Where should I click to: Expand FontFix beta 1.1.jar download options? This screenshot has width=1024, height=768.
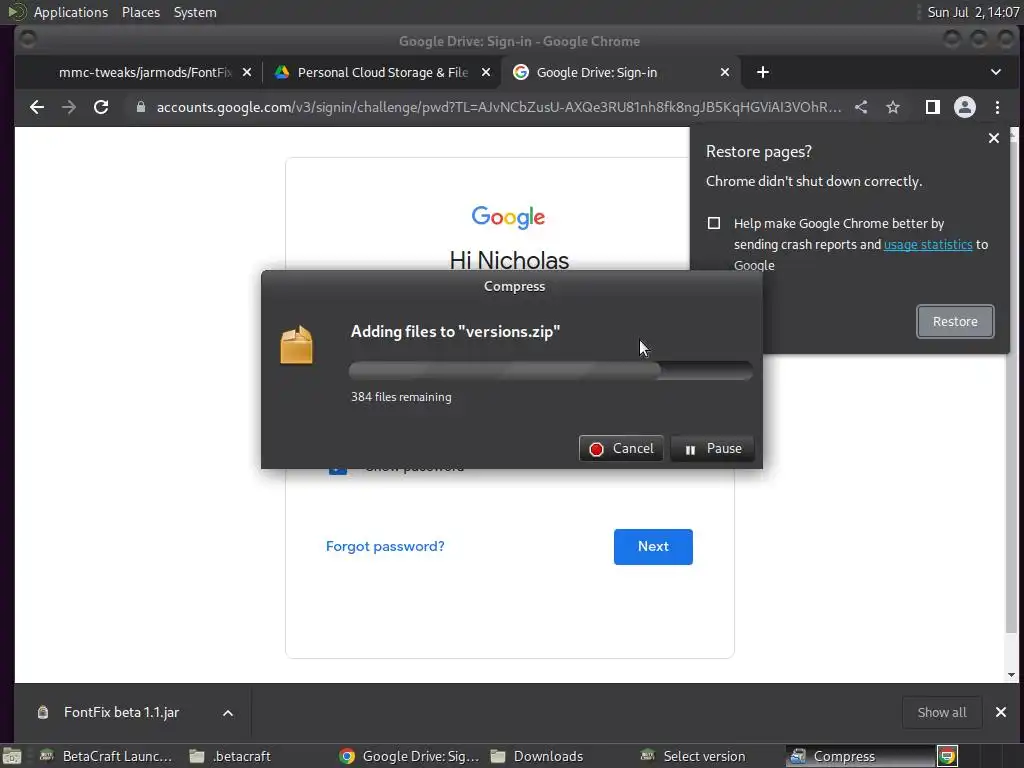[x=228, y=713]
